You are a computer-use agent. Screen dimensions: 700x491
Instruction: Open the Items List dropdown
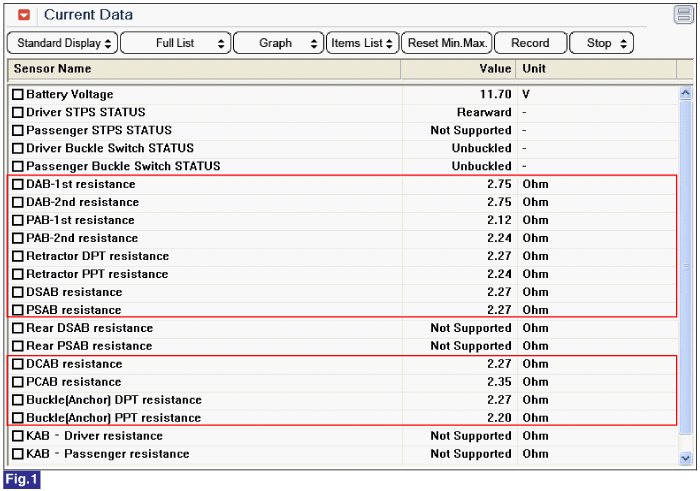[362, 43]
